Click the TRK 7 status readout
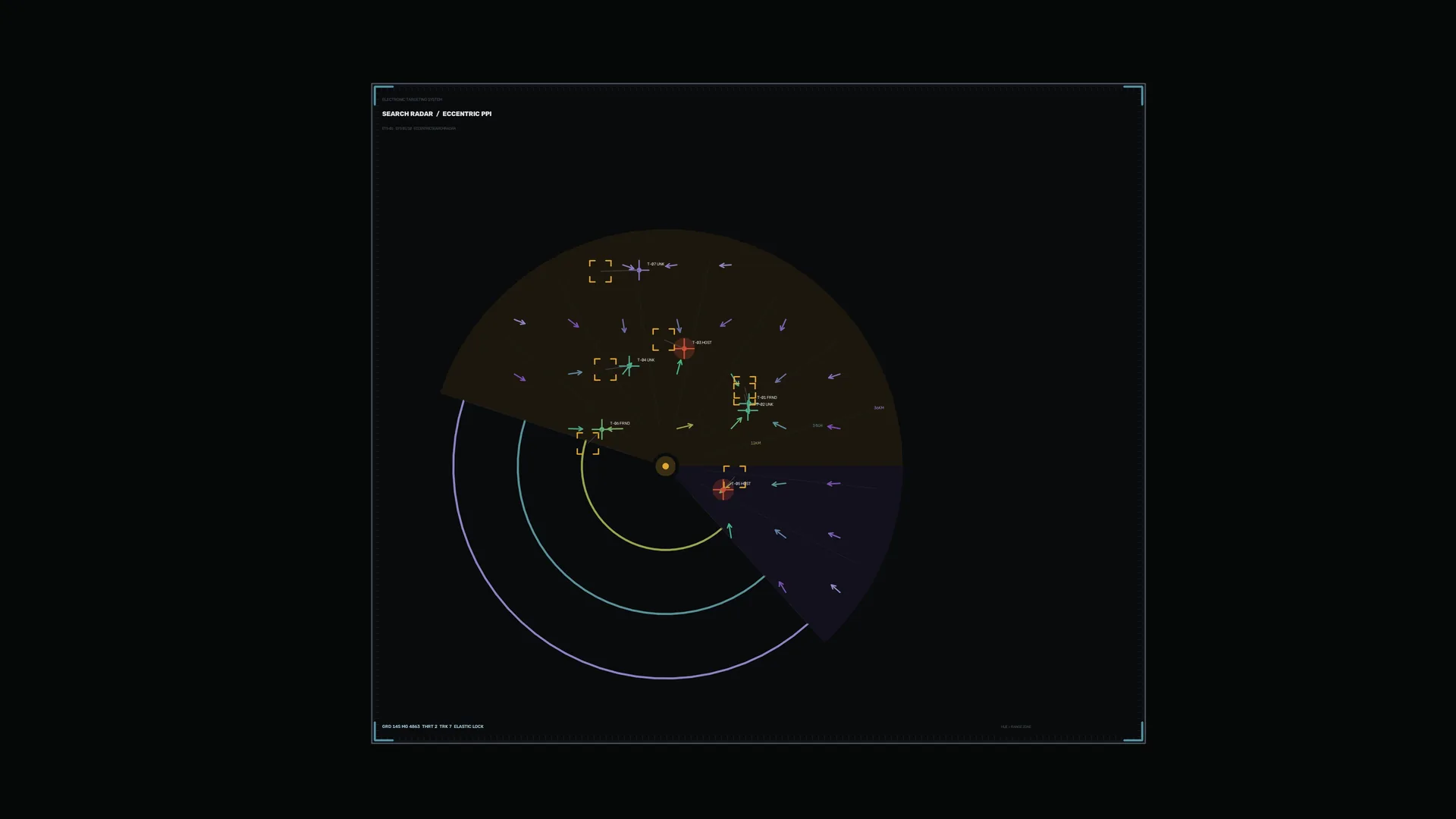The width and height of the screenshot is (1456, 819). (x=445, y=726)
